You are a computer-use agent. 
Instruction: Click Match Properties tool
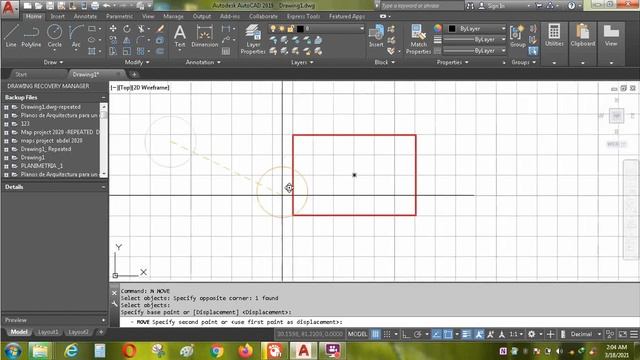click(x=418, y=39)
